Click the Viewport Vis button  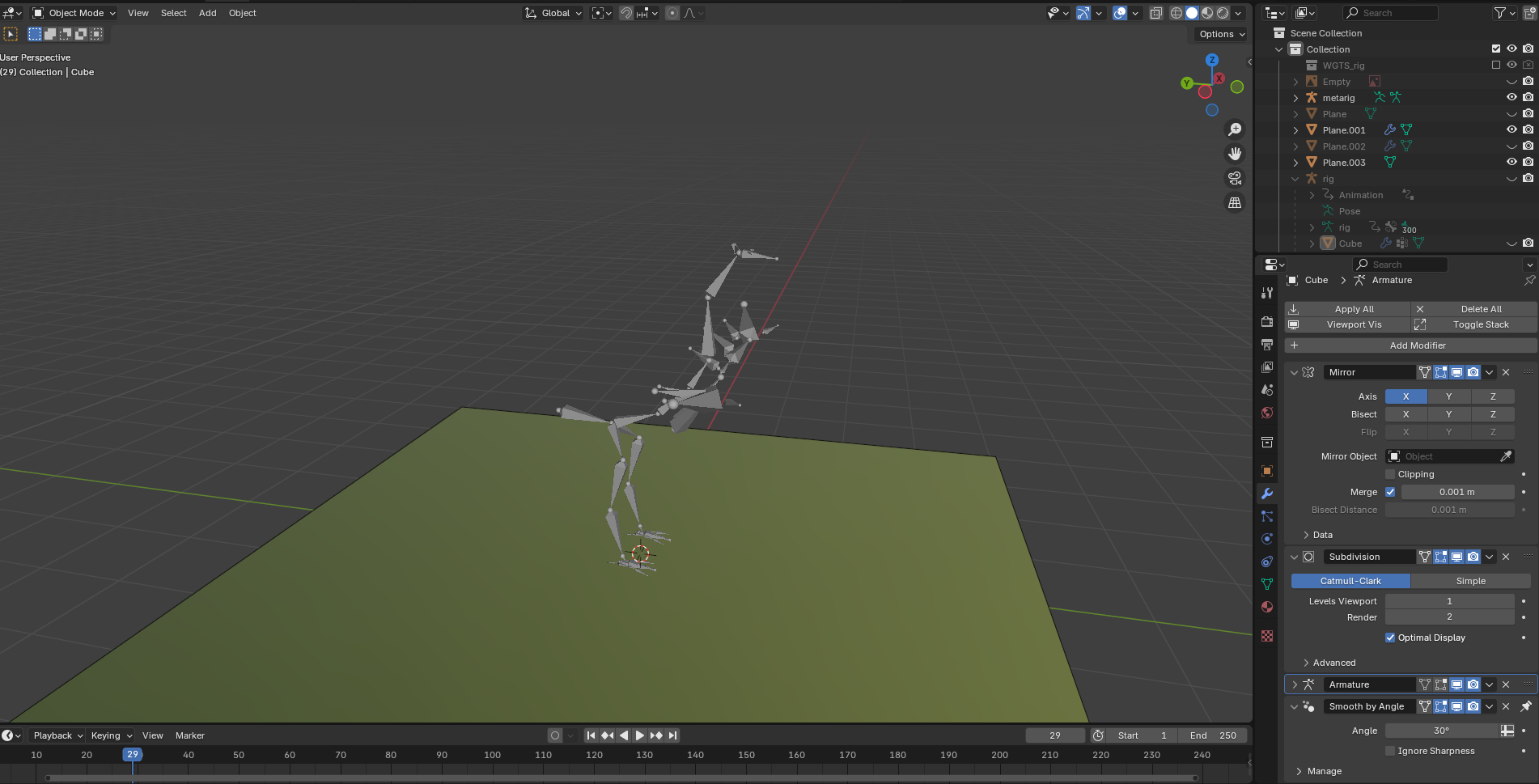coord(1348,324)
